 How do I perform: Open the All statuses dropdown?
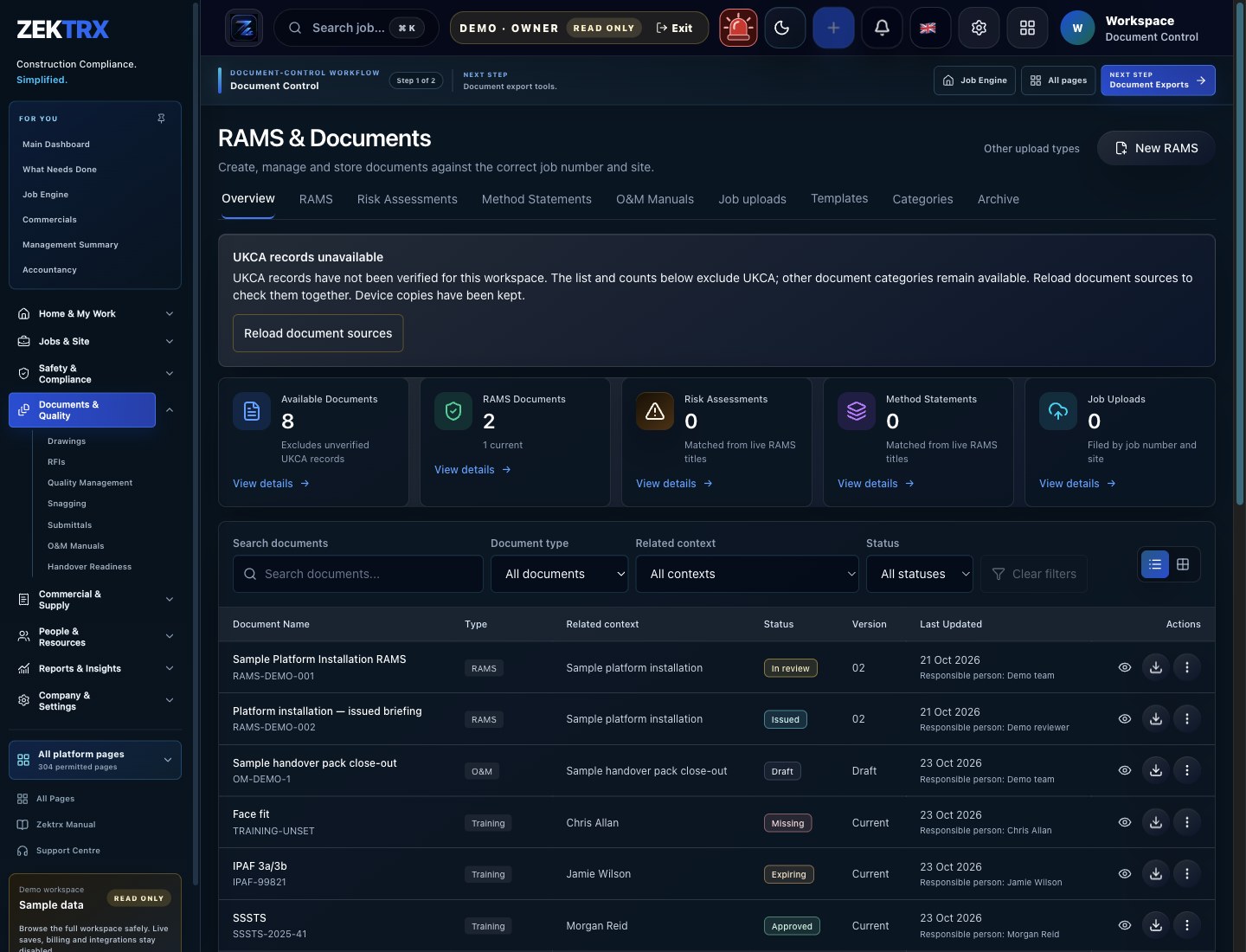pos(919,574)
